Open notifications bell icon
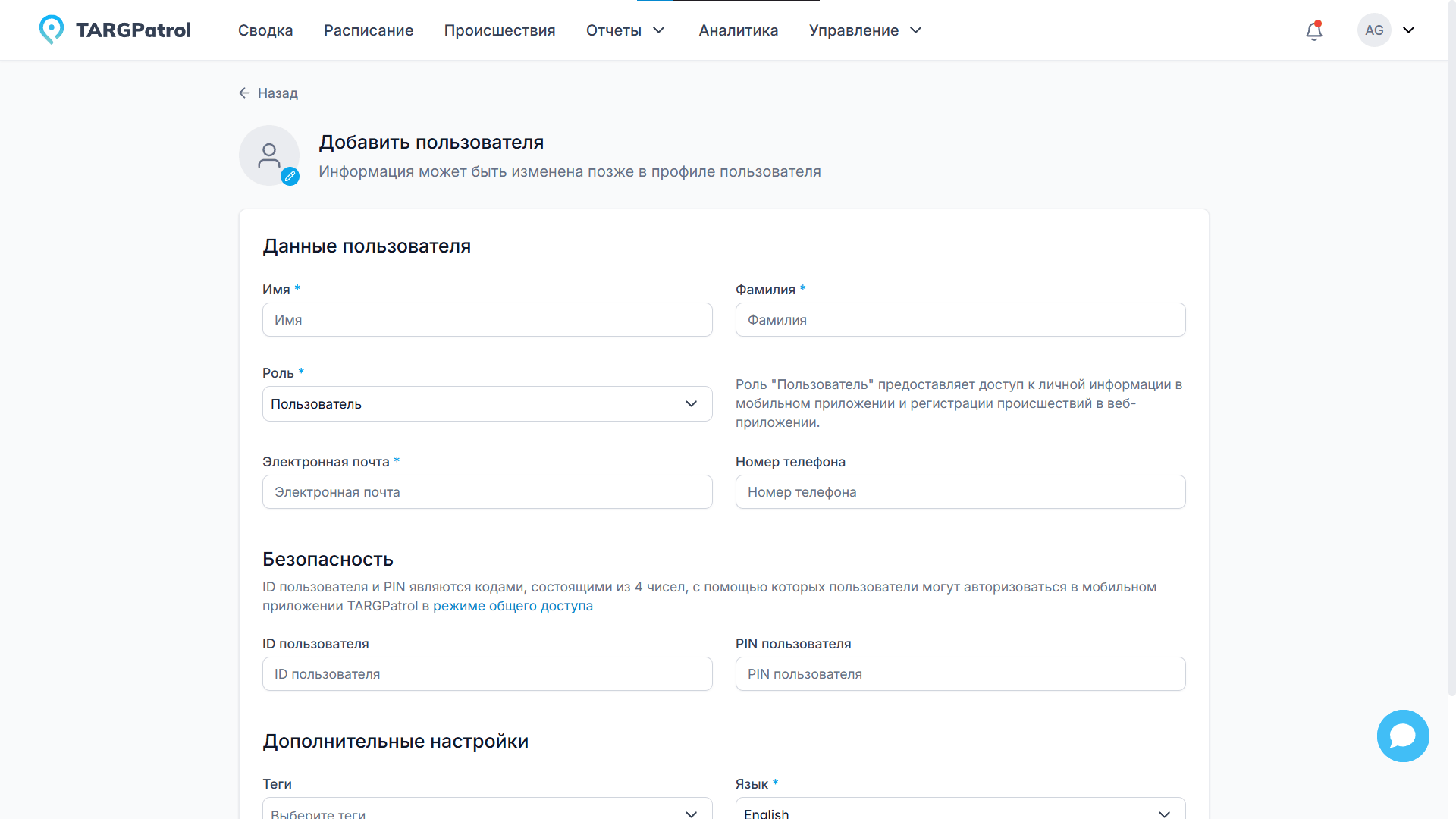This screenshot has height=819, width=1456. 1313,30
